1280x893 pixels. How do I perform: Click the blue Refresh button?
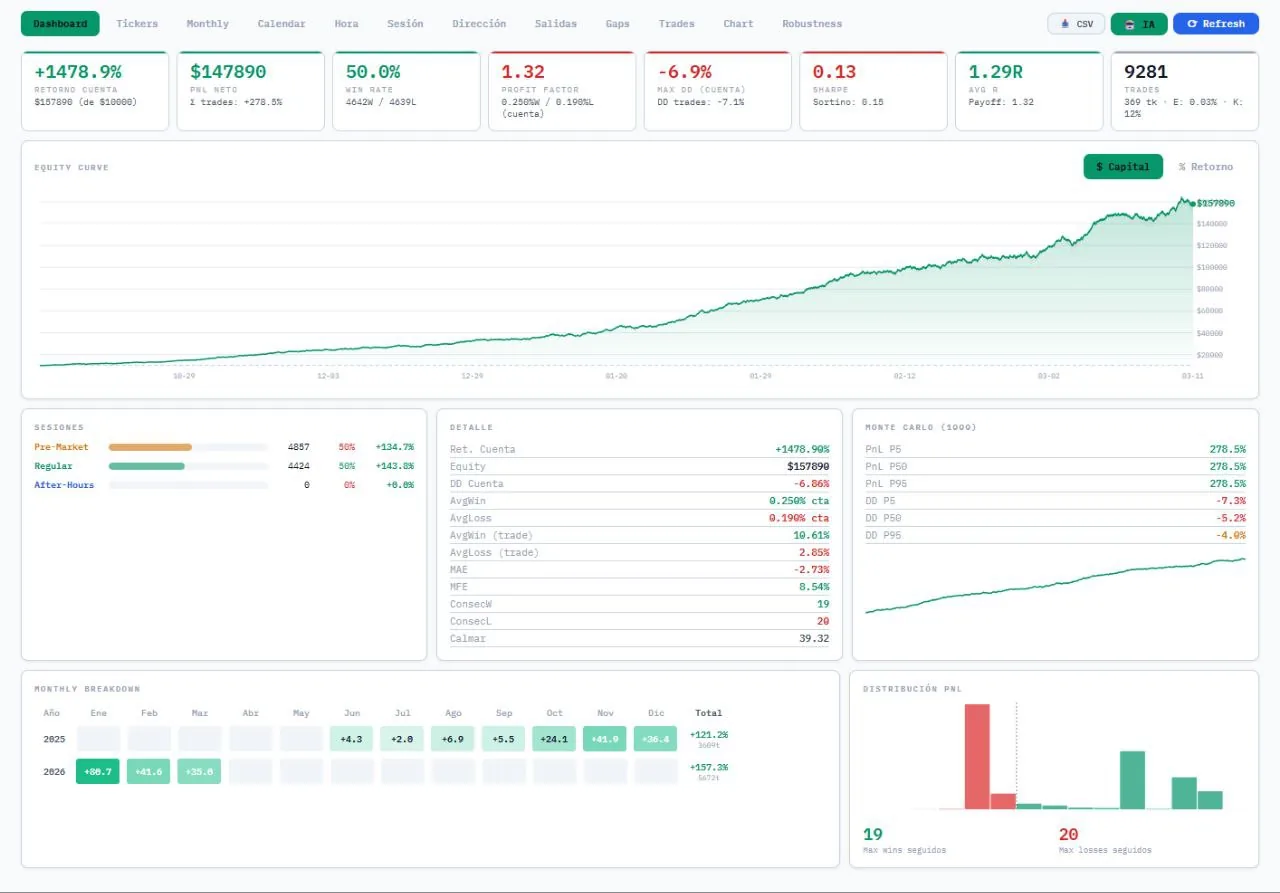[1215, 23]
